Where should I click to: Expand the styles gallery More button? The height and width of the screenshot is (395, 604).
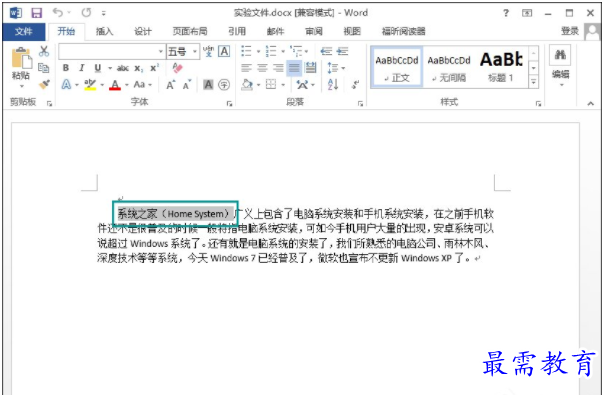coord(534,82)
